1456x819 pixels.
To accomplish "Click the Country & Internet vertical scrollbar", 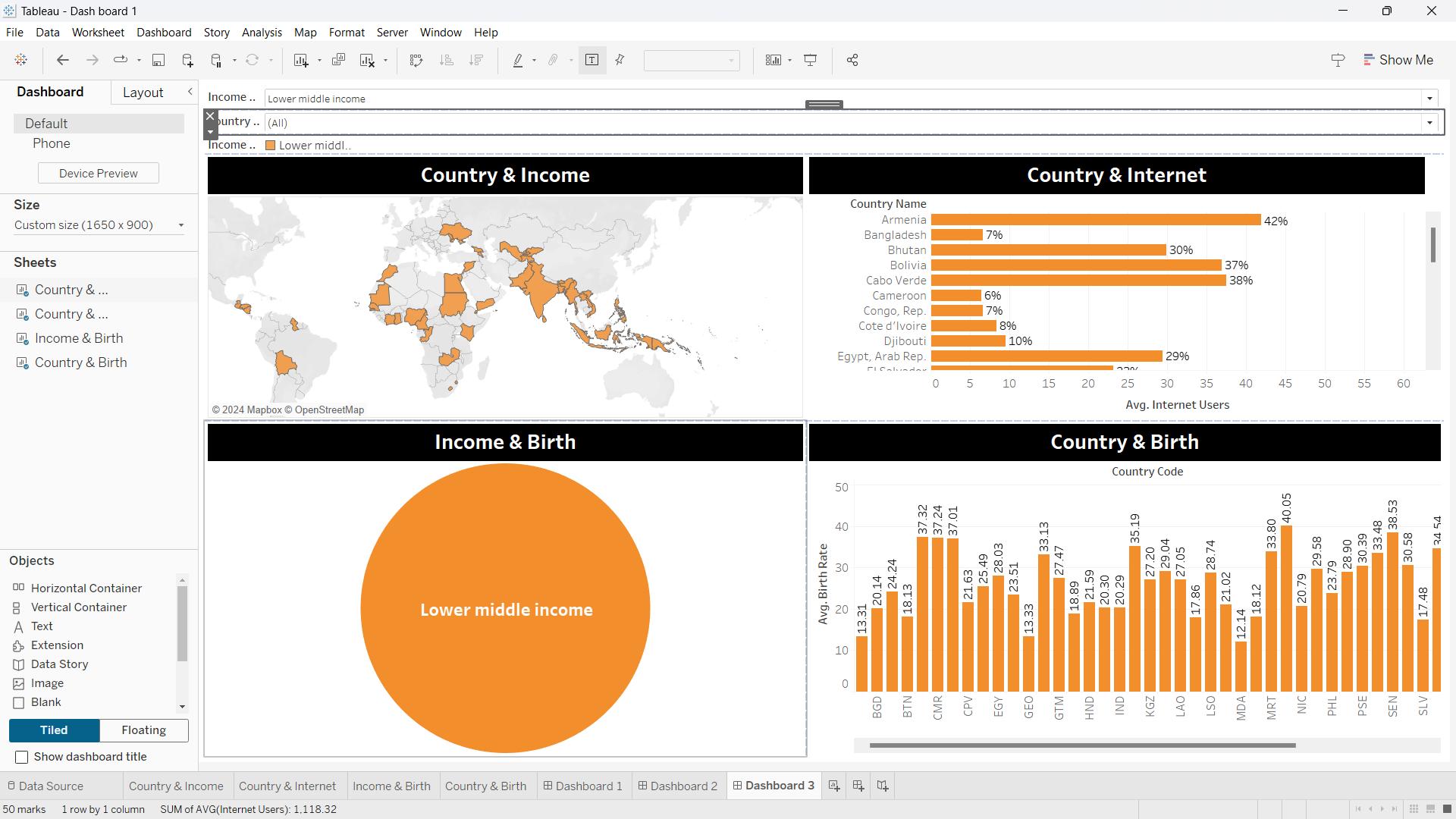I will click(1432, 244).
